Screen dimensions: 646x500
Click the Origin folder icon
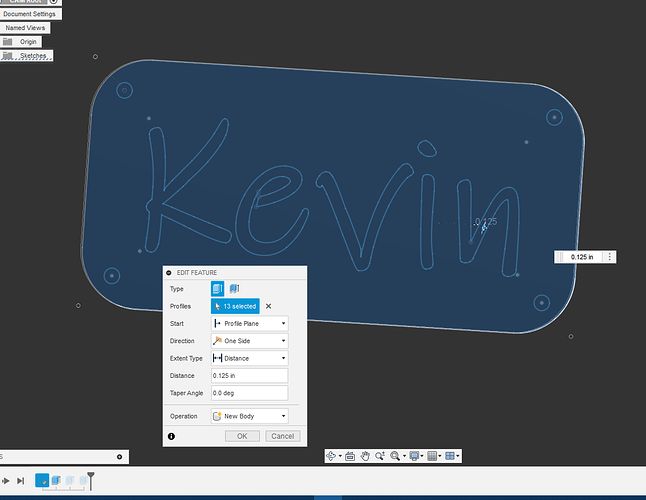7,42
